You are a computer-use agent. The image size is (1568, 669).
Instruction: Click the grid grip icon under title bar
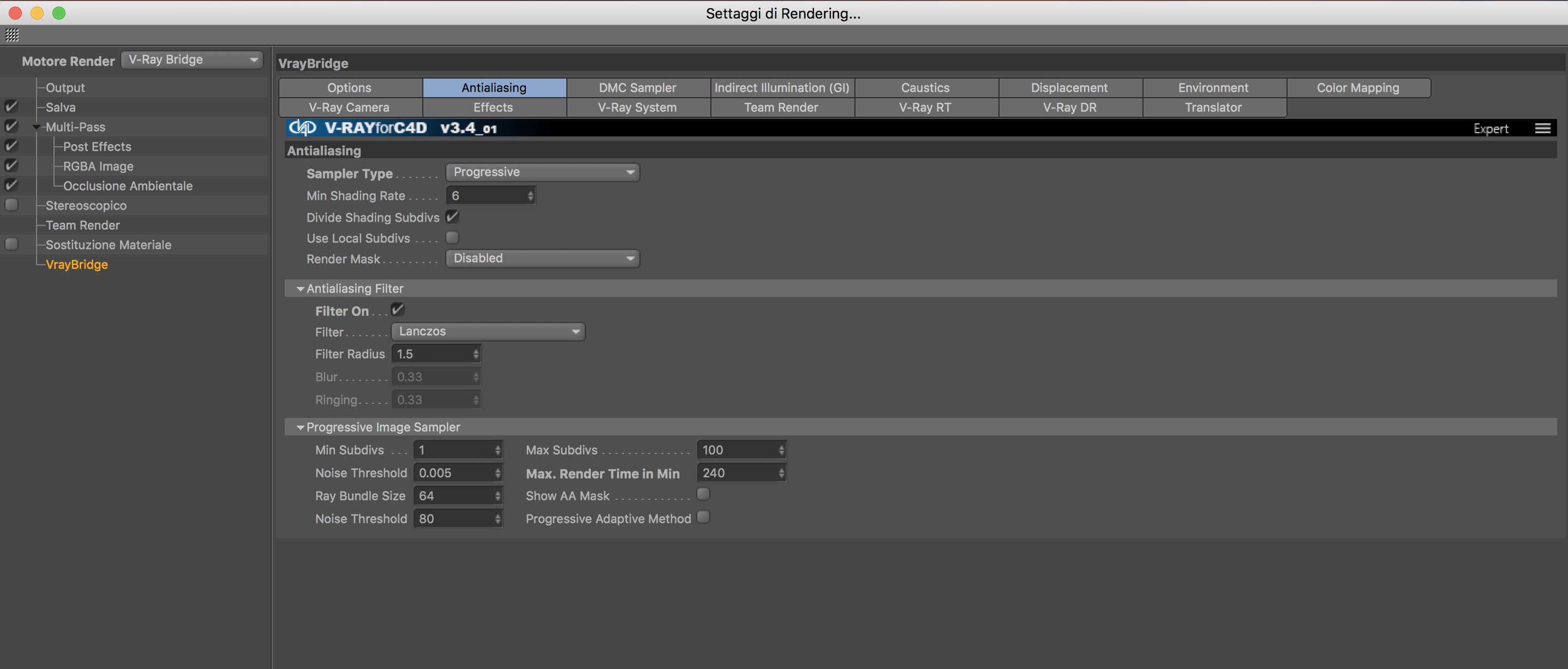tap(12, 35)
